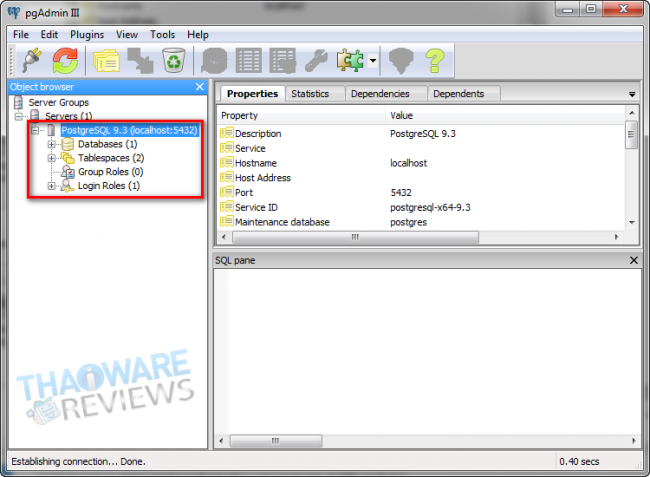Drop the object using the recycle bin icon

point(174,61)
